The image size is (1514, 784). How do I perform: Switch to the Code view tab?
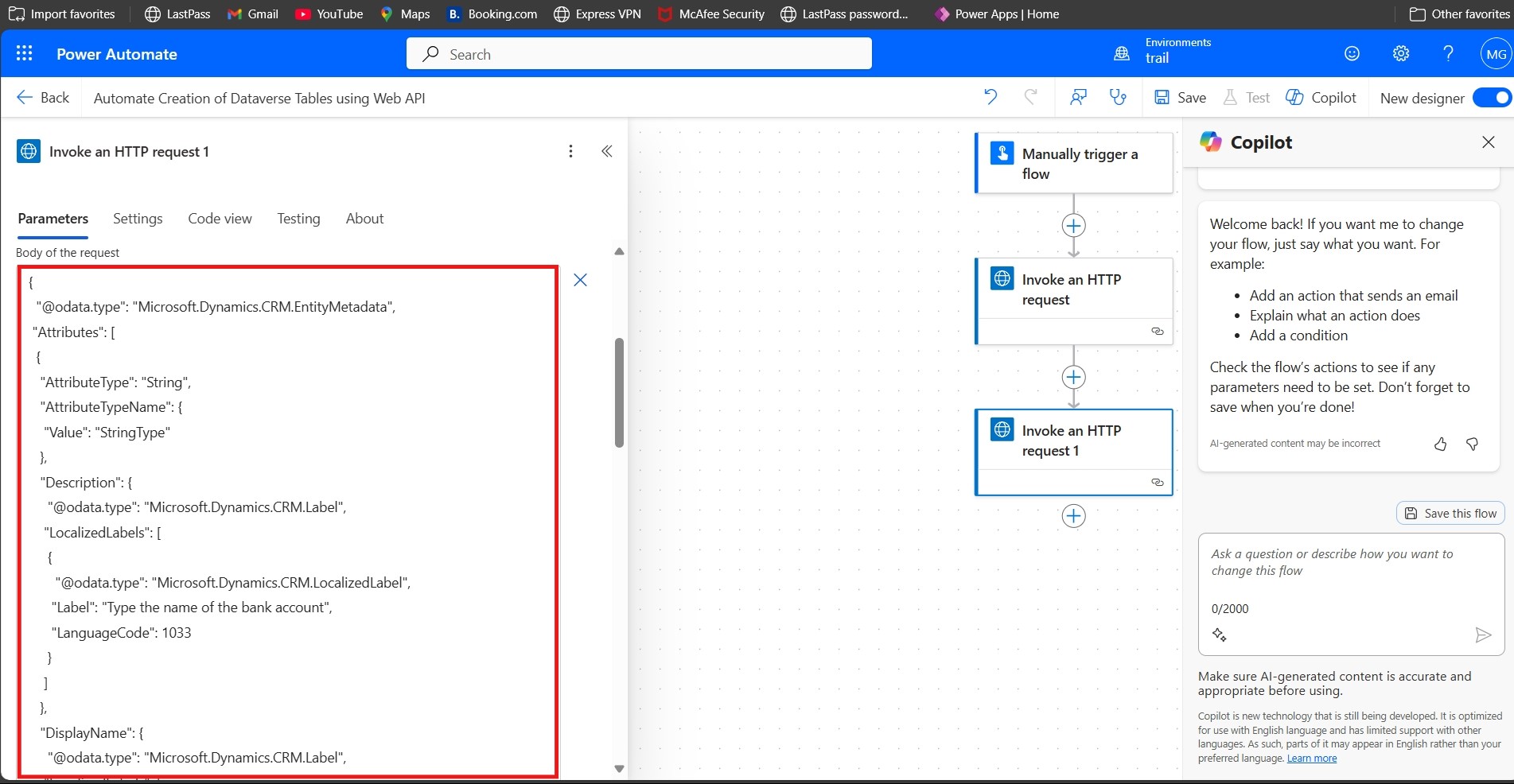click(x=220, y=219)
